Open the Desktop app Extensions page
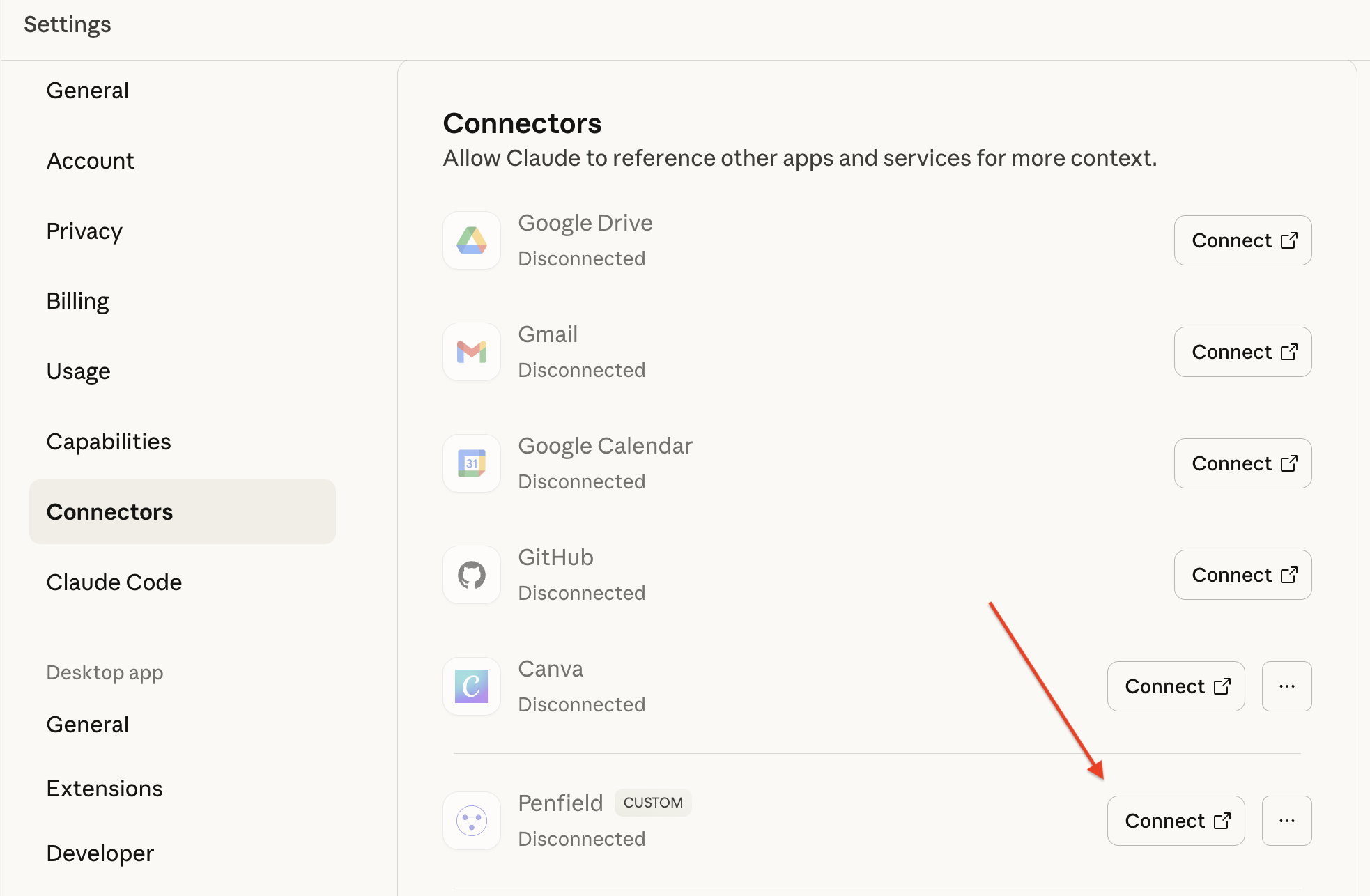The width and height of the screenshot is (1370, 896). (105, 789)
